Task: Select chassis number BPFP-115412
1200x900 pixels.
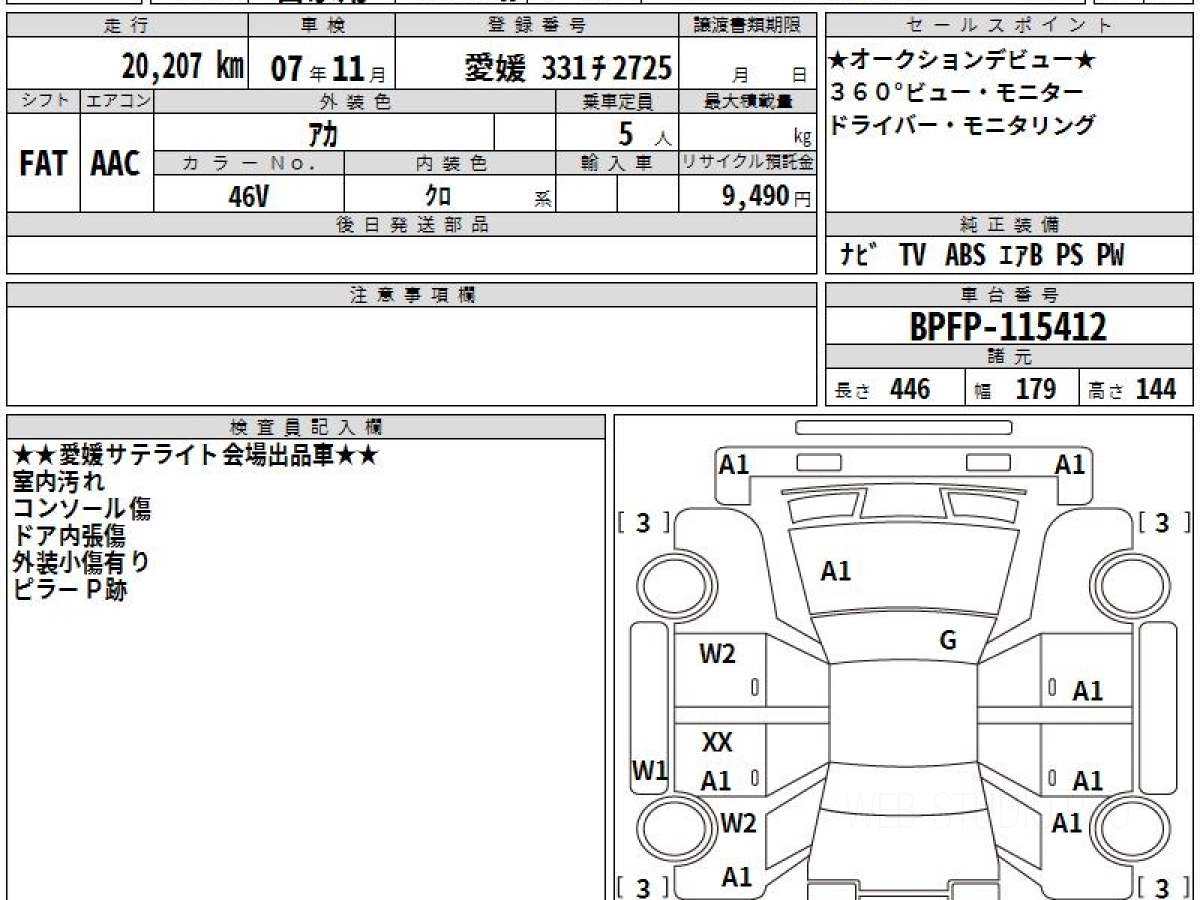Action: pos(1008,326)
